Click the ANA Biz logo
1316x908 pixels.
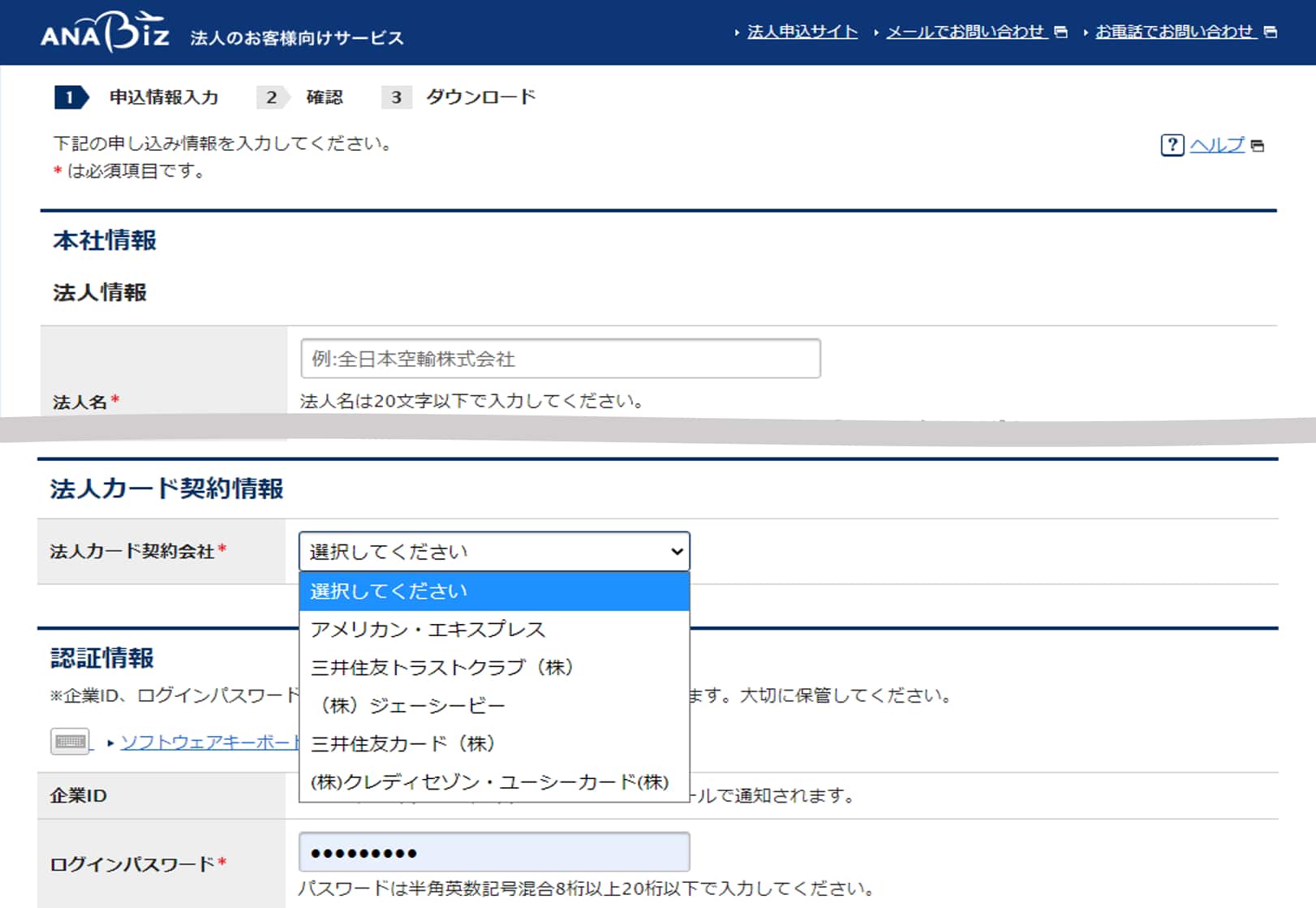(x=105, y=32)
